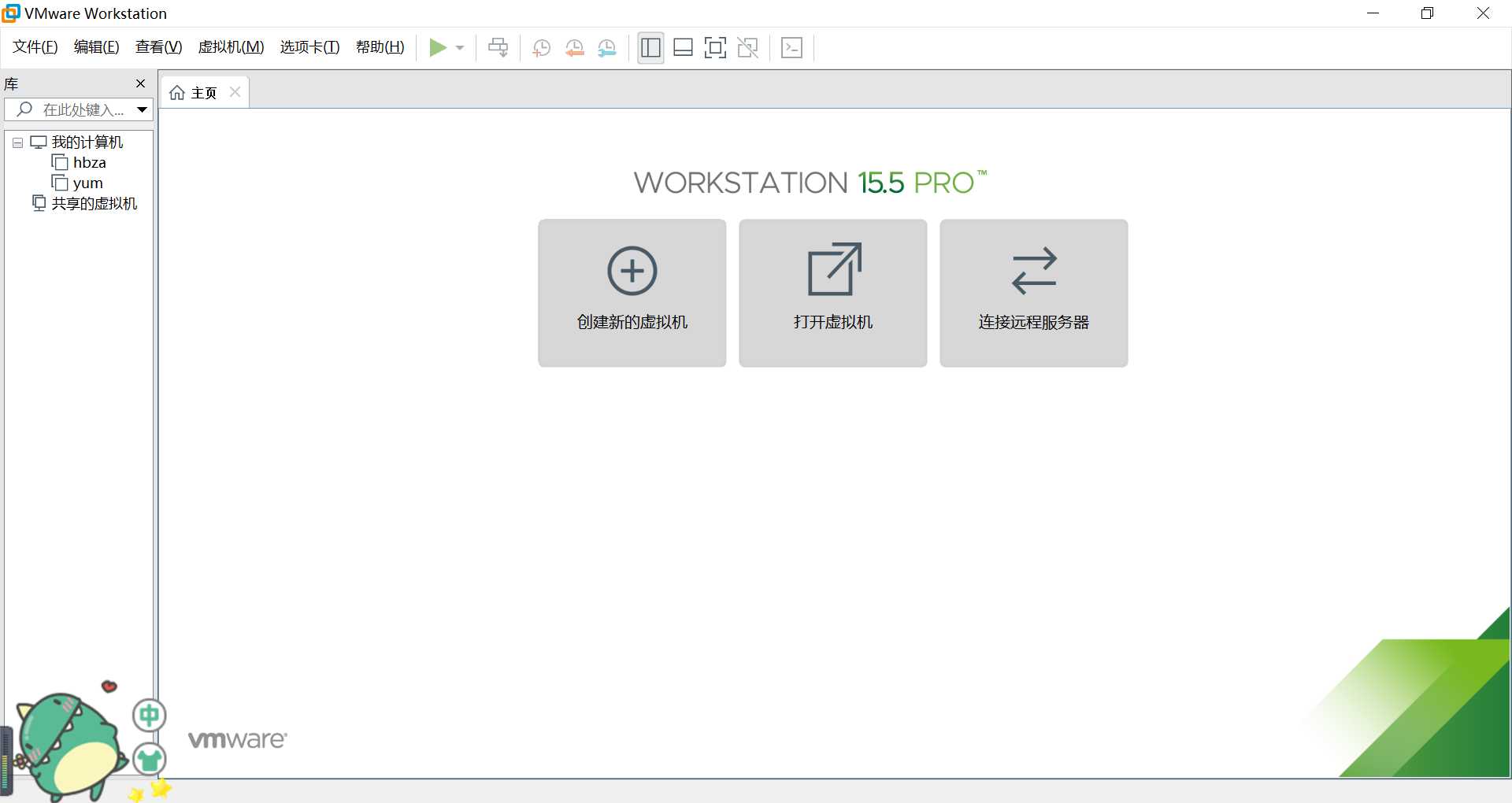Open the power options dropdown arrow
This screenshot has height=803, width=1512.
click(x=460, y=48)
